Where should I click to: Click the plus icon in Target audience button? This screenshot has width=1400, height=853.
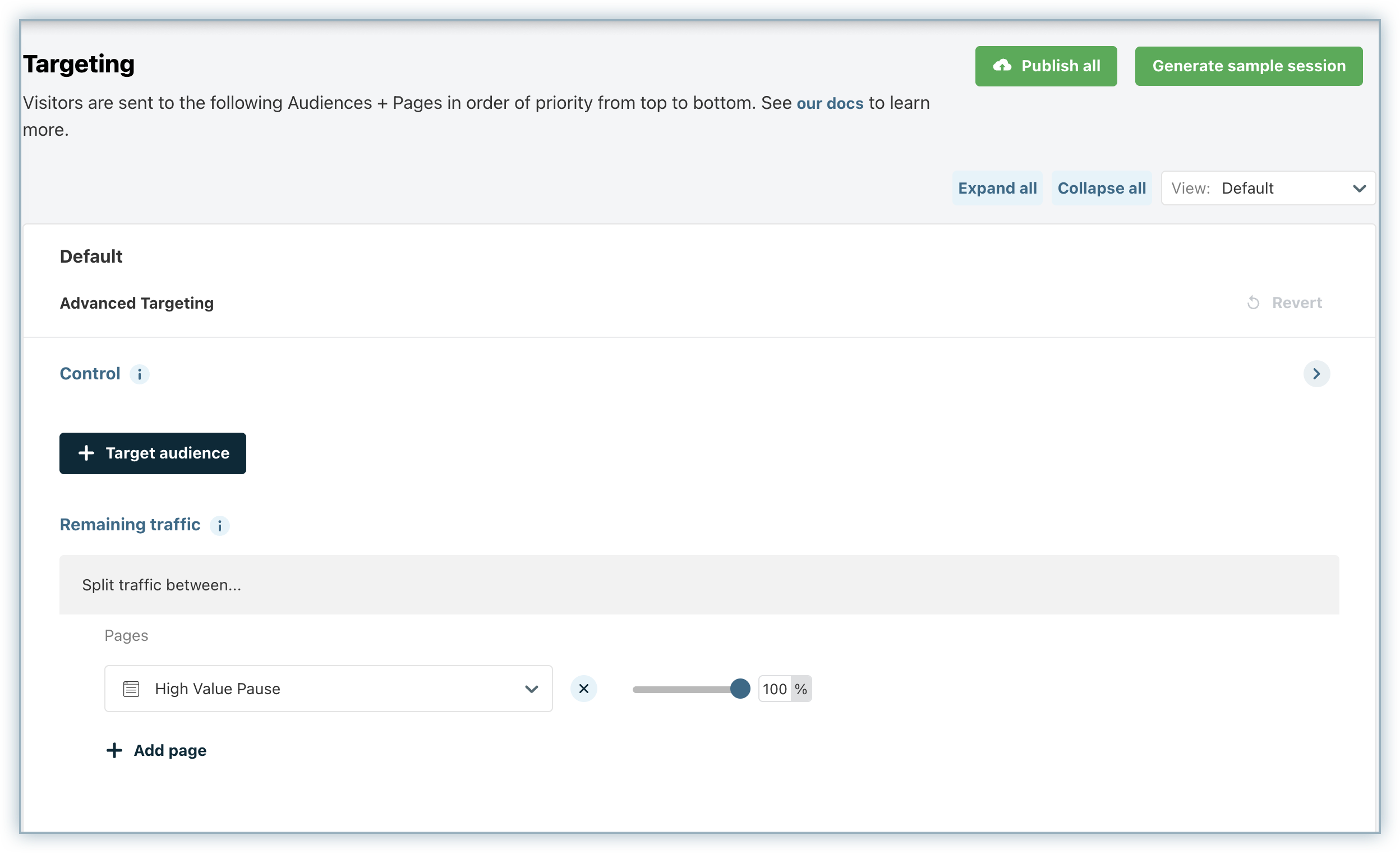pyautogui.click(x=86, y=453)
